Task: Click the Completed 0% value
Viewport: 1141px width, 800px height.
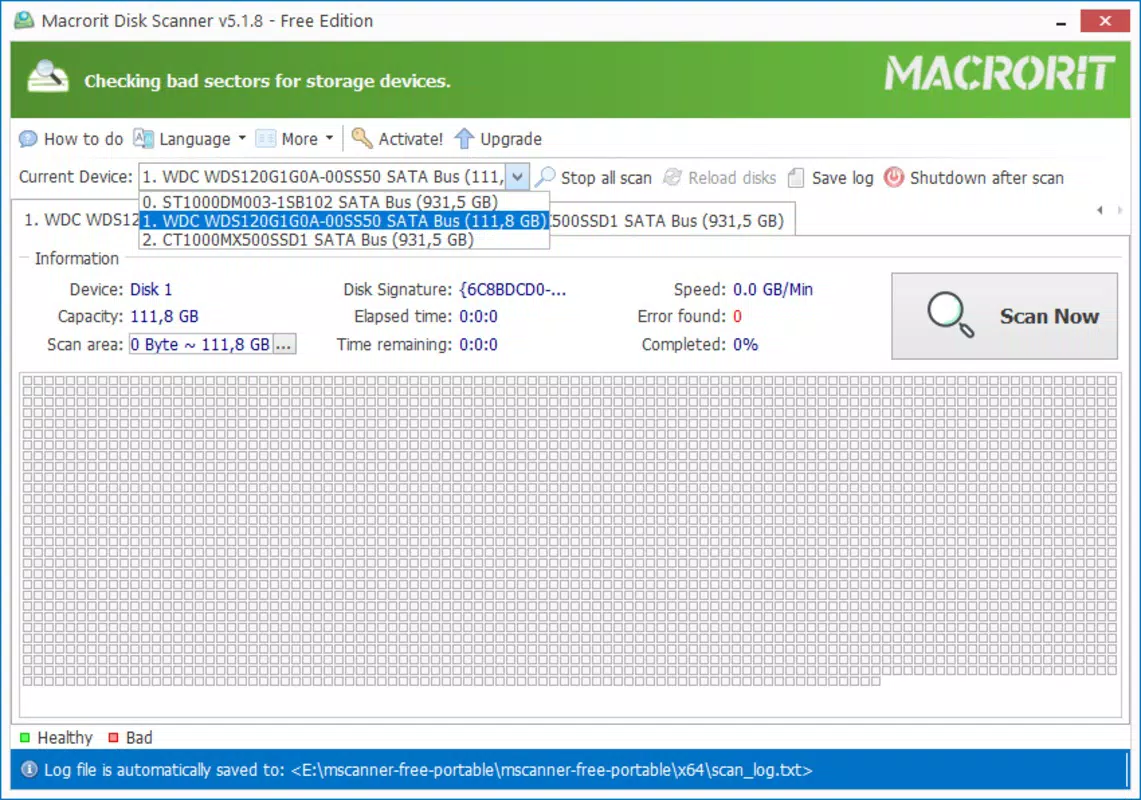Action: point(745,344)
